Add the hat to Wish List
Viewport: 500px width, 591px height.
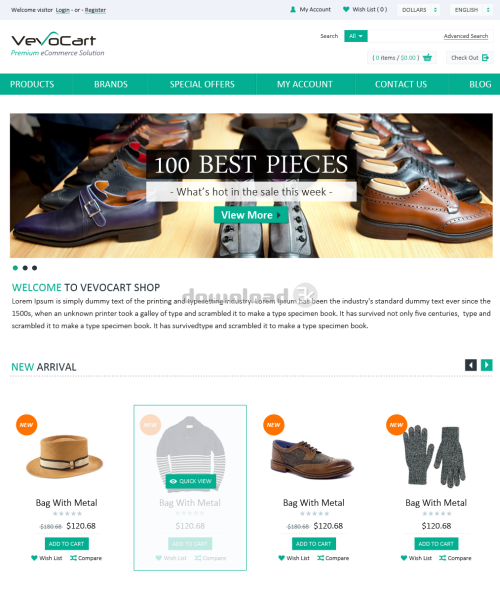click(47, 558)
